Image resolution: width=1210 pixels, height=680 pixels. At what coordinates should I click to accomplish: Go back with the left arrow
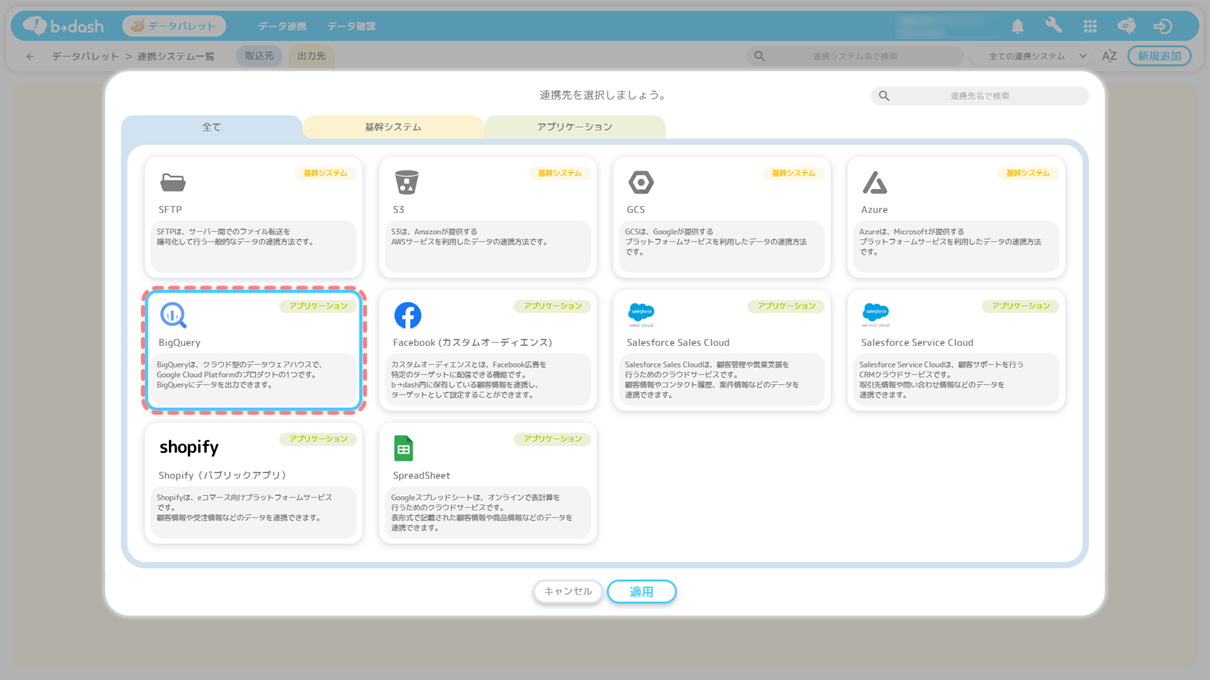[30, 56]
